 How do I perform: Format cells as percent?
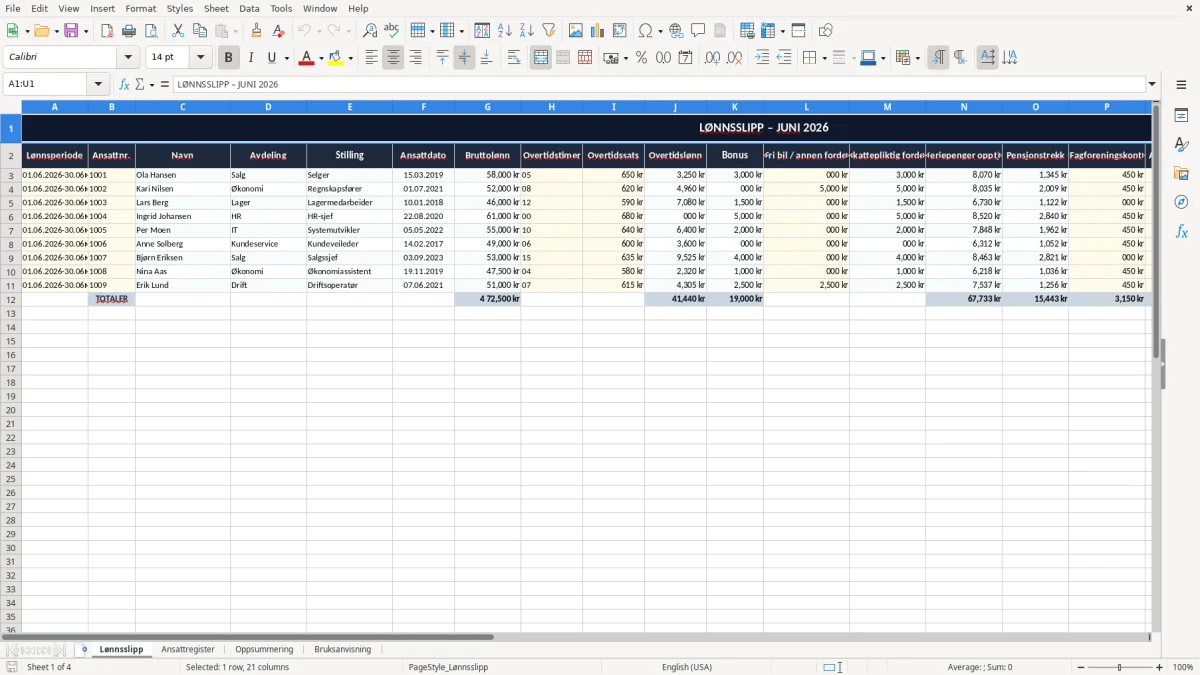642,58
